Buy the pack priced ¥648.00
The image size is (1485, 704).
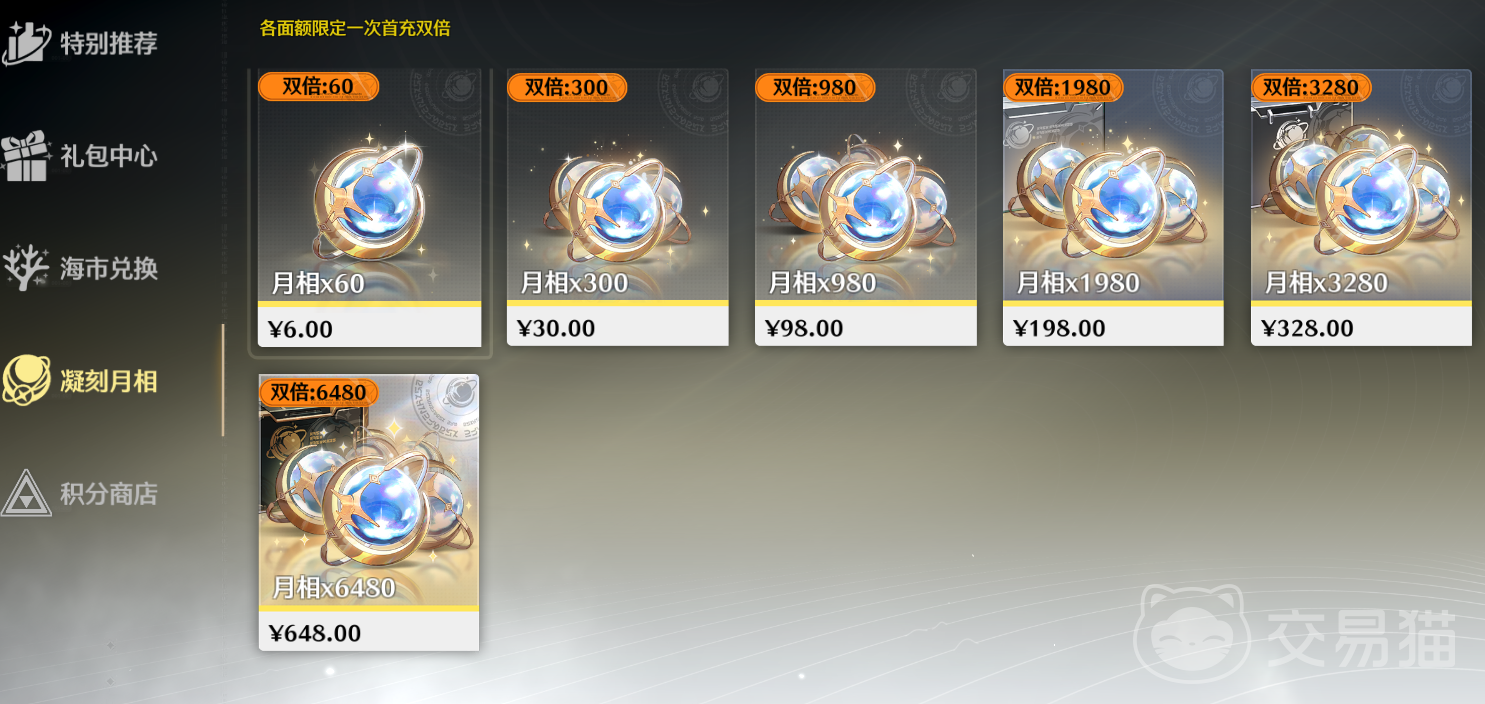coord(369,632)
